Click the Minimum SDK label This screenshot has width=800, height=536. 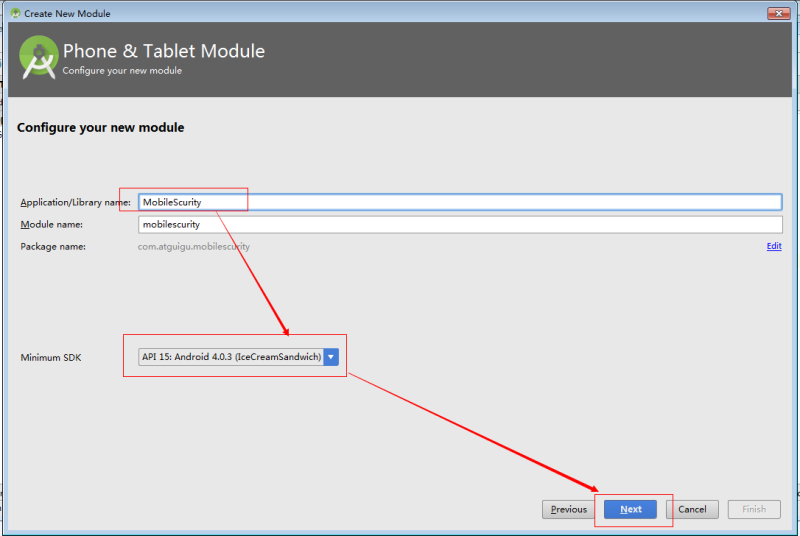[51, 358]
